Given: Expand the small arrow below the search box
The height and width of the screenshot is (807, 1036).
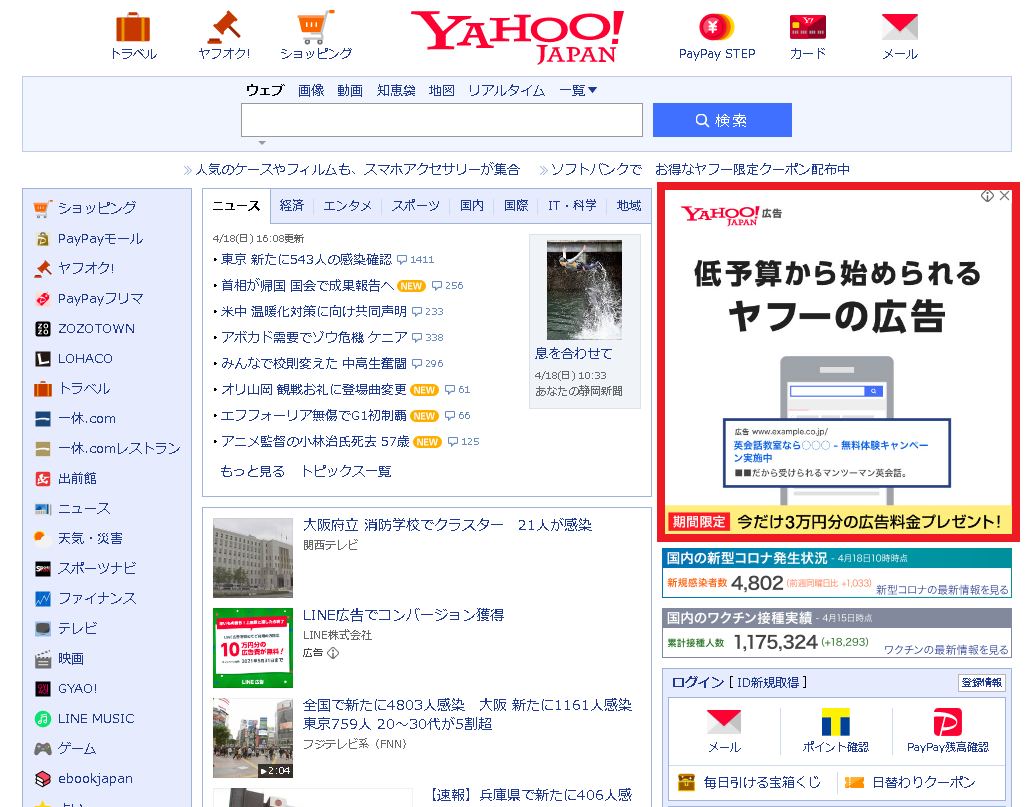Looking at the screenshot, I should tap(262, 143).
